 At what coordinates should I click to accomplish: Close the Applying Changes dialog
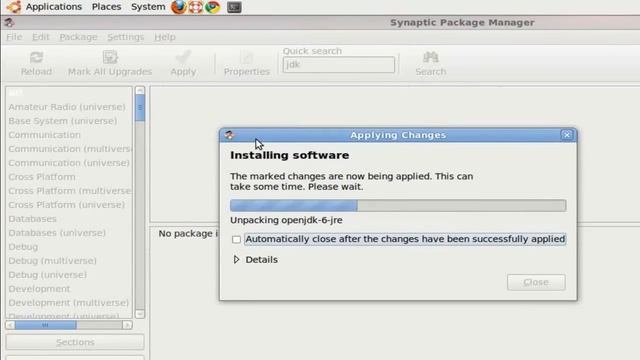567,135
